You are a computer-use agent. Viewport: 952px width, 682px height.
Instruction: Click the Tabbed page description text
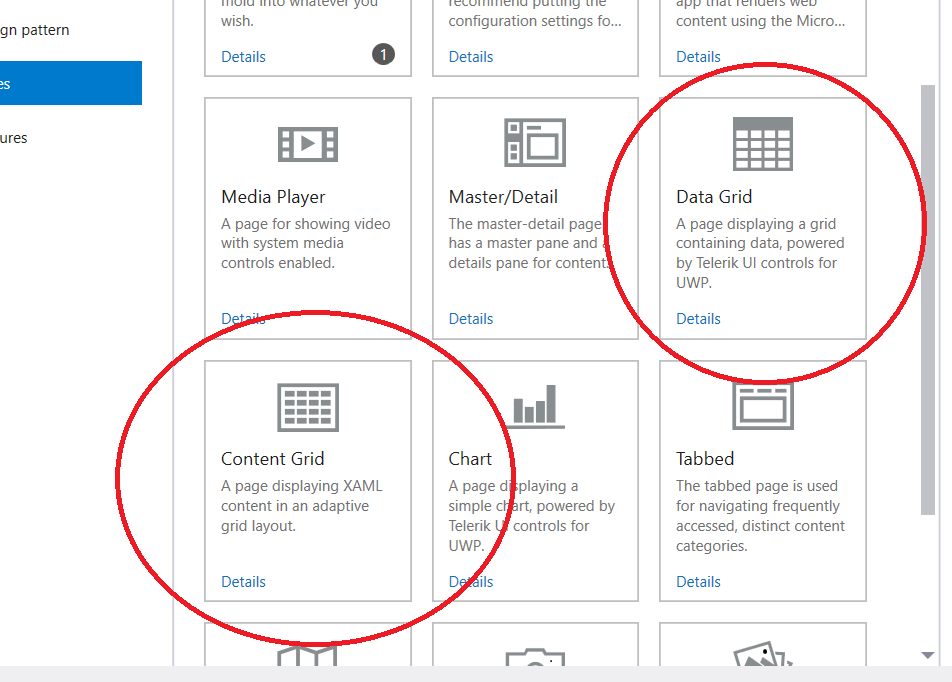coord(760,516)
